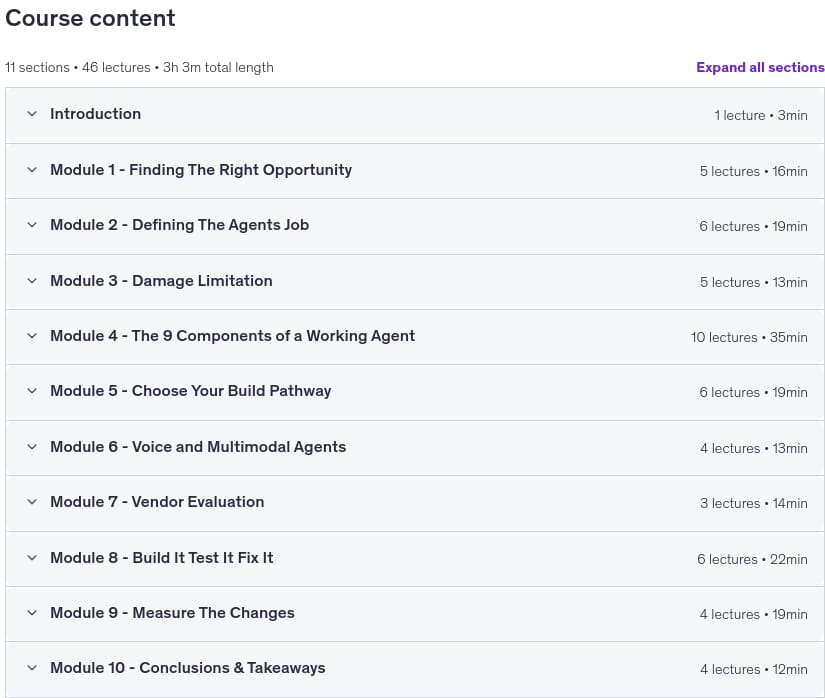Select Module 2 - Defining The Agents Job title
Viewport: 825px width, 698px height.
tap(179, 225)
